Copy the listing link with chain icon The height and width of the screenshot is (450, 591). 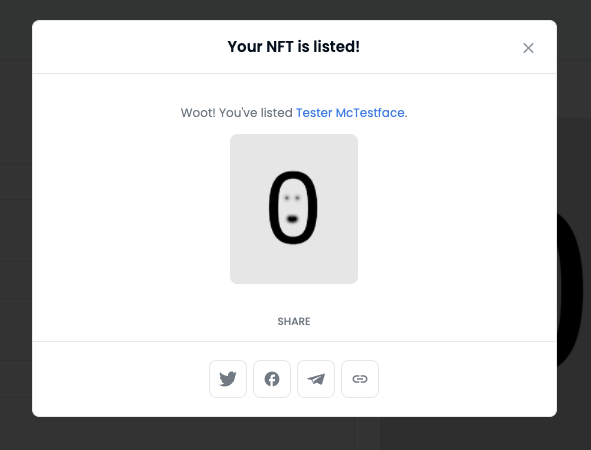tap(360, 379)
